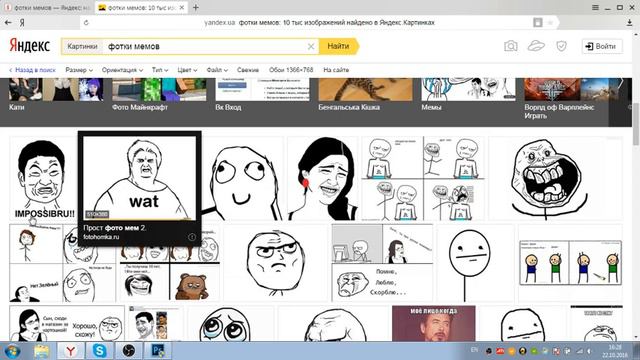Open a new tab with the plus button
The height and width of the screenshot is (360, 640).
[196, 7]
